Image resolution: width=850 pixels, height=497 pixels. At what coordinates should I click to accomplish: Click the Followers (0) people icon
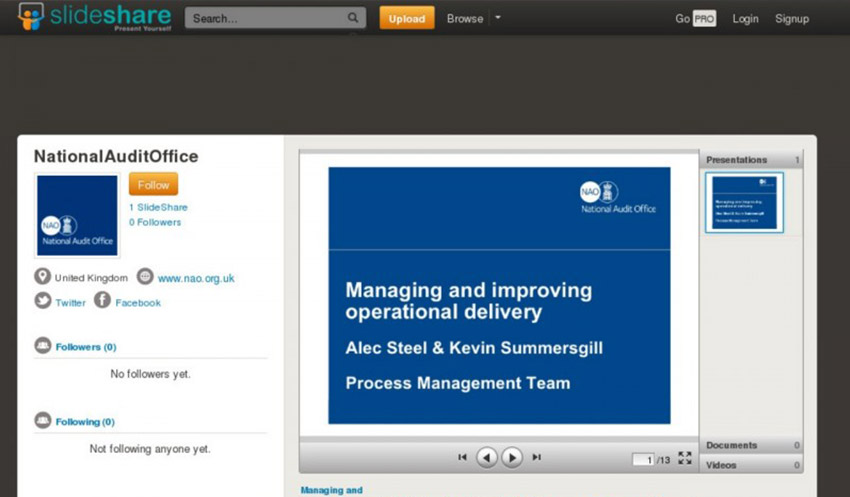coord(43,345)
